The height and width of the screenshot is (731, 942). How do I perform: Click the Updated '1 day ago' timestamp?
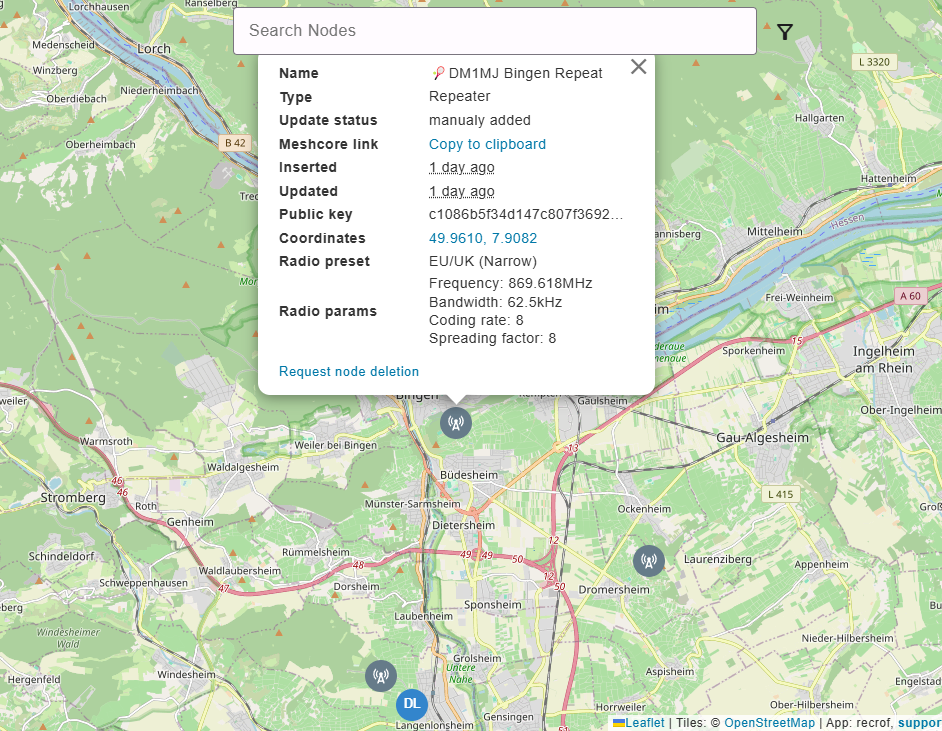(x=461, y=191)
